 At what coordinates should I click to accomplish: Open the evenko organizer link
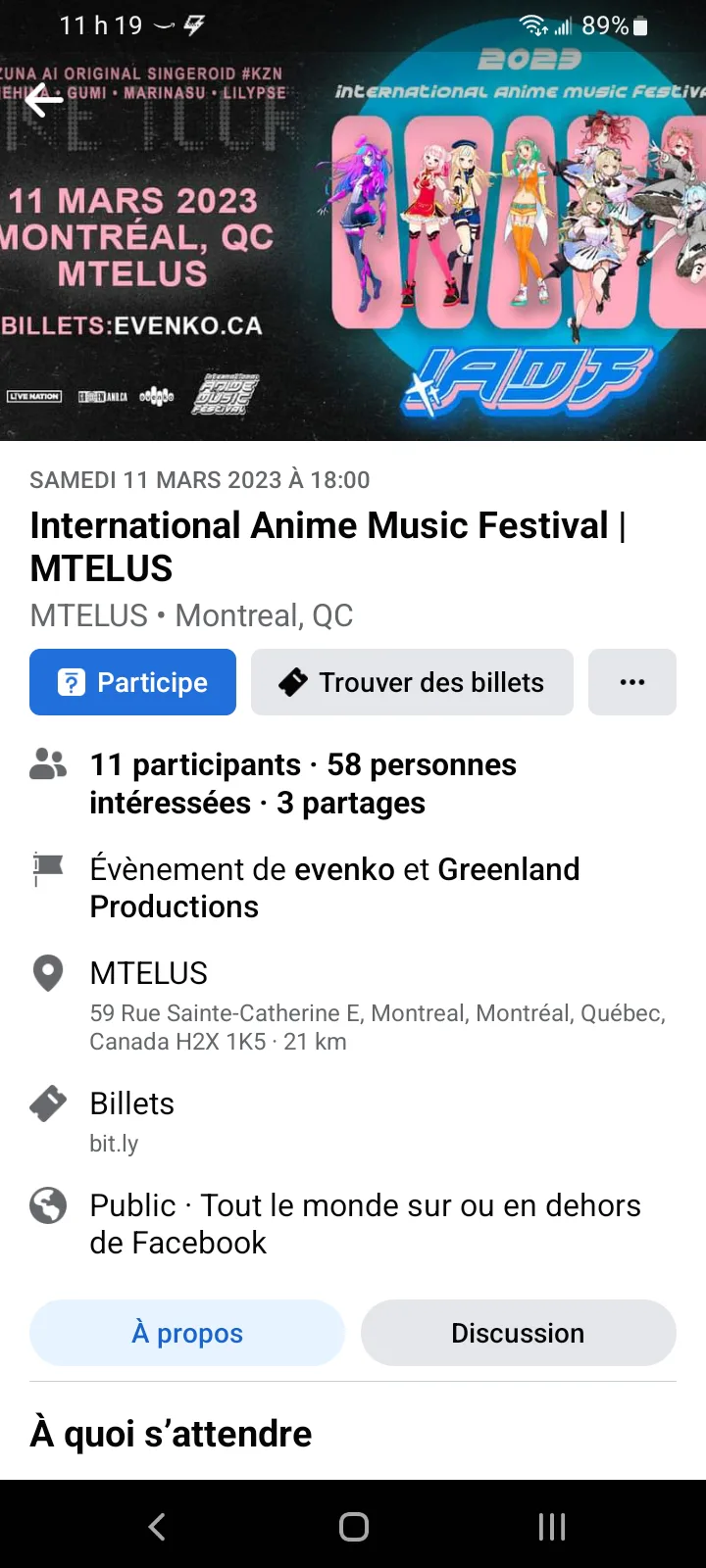tap(345, 869)
